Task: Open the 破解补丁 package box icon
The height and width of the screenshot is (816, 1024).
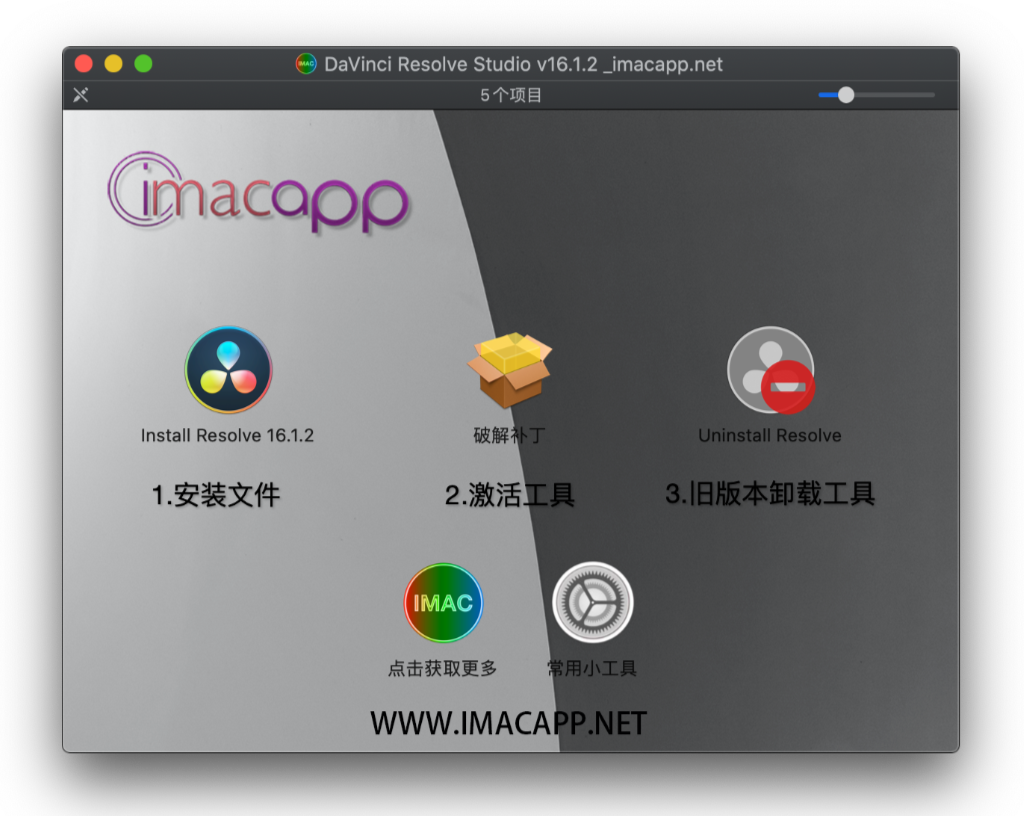Action: 509,370
